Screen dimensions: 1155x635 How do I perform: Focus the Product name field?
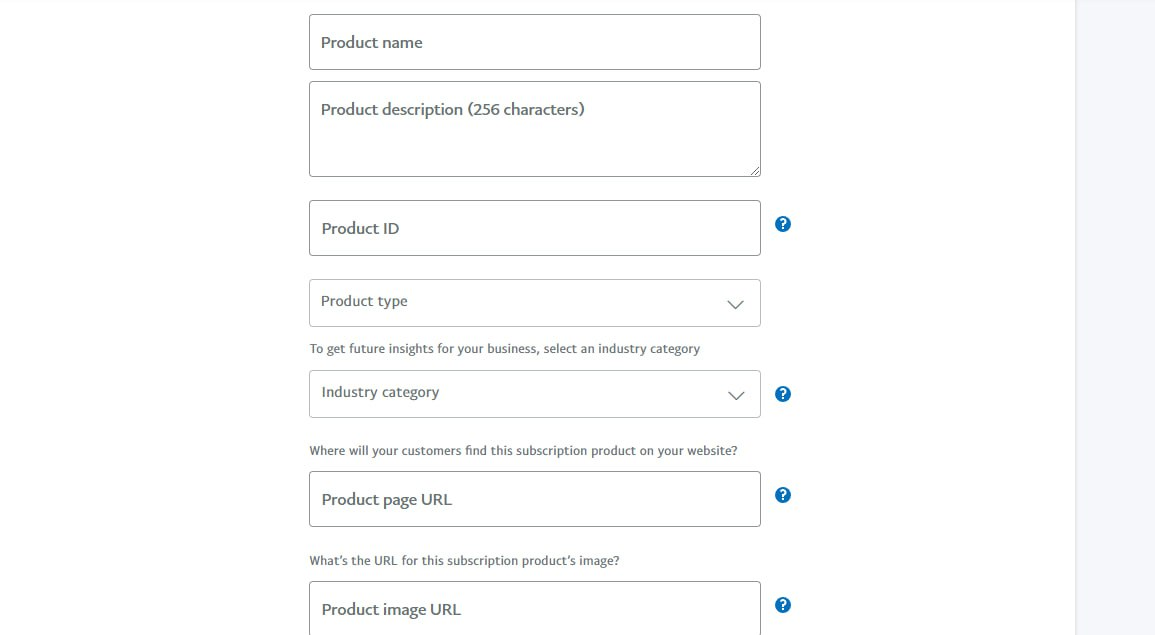[x=534, y=42]
